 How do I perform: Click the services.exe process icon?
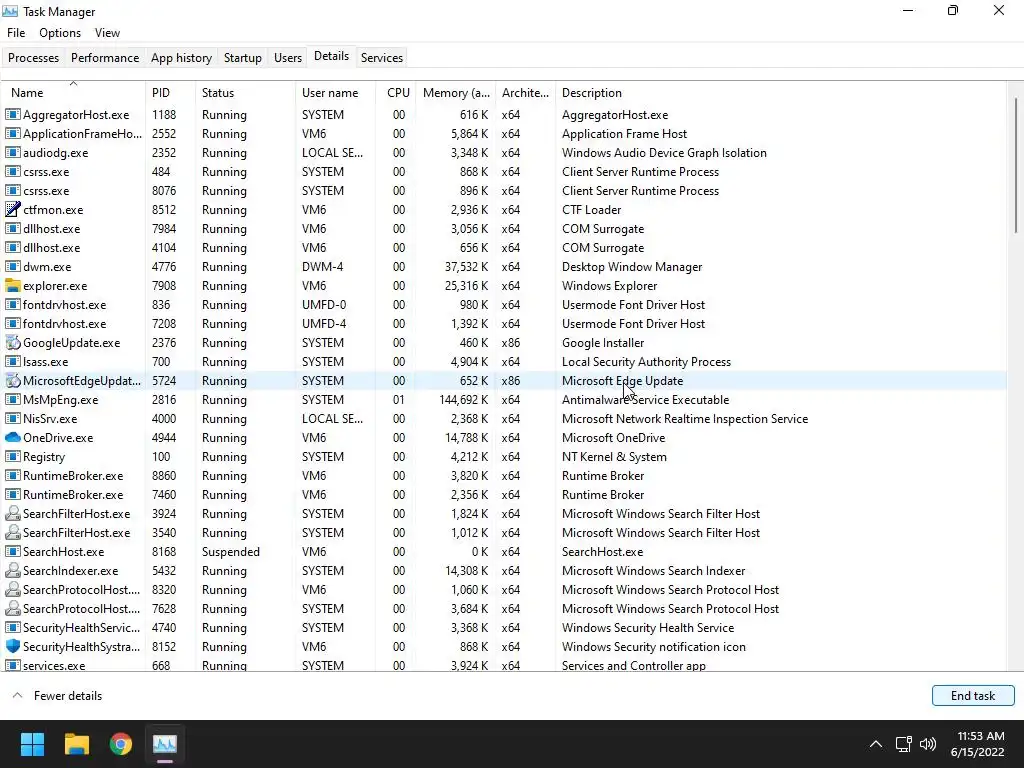click(12, 665)
